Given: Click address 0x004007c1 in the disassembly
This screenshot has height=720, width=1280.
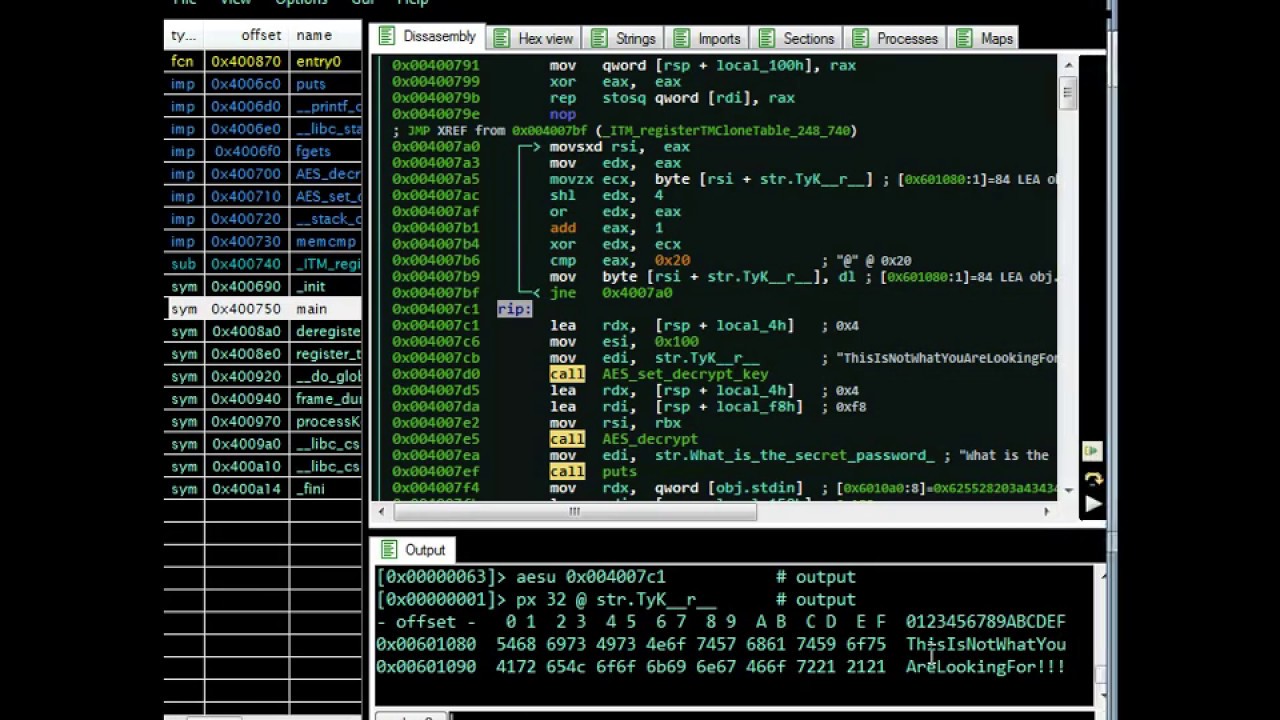Looking at the screenshot, I should [435, 325].
